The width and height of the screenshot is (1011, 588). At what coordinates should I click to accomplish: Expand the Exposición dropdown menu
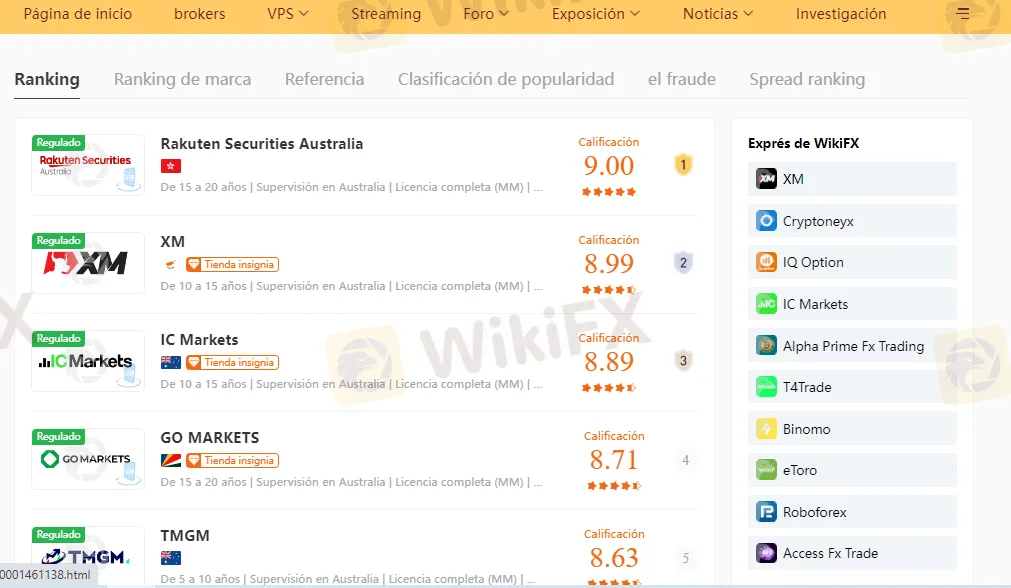pyautogui.click(x=596, y=14)
